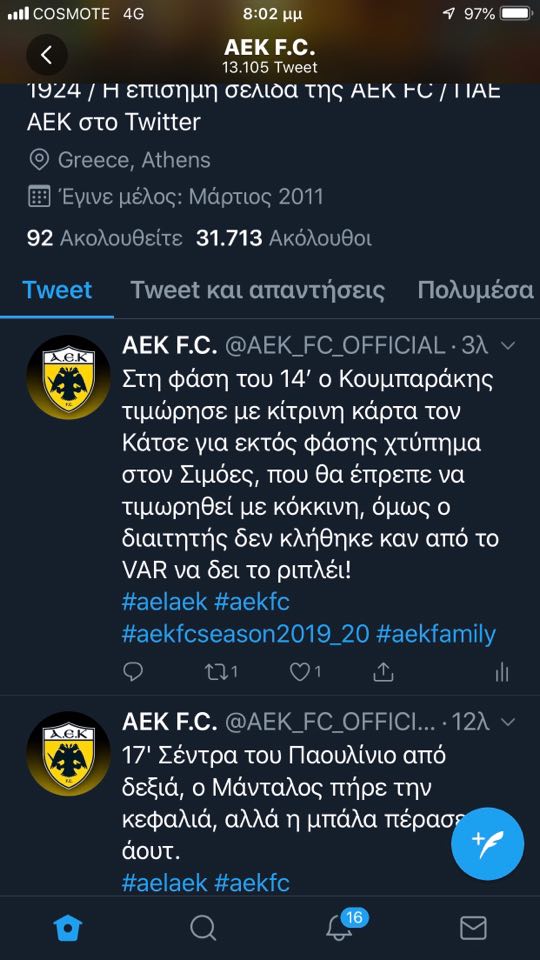Switch to Tweet και απαντήσεις tab
This screenshot has height=960, width=540.
258,290
